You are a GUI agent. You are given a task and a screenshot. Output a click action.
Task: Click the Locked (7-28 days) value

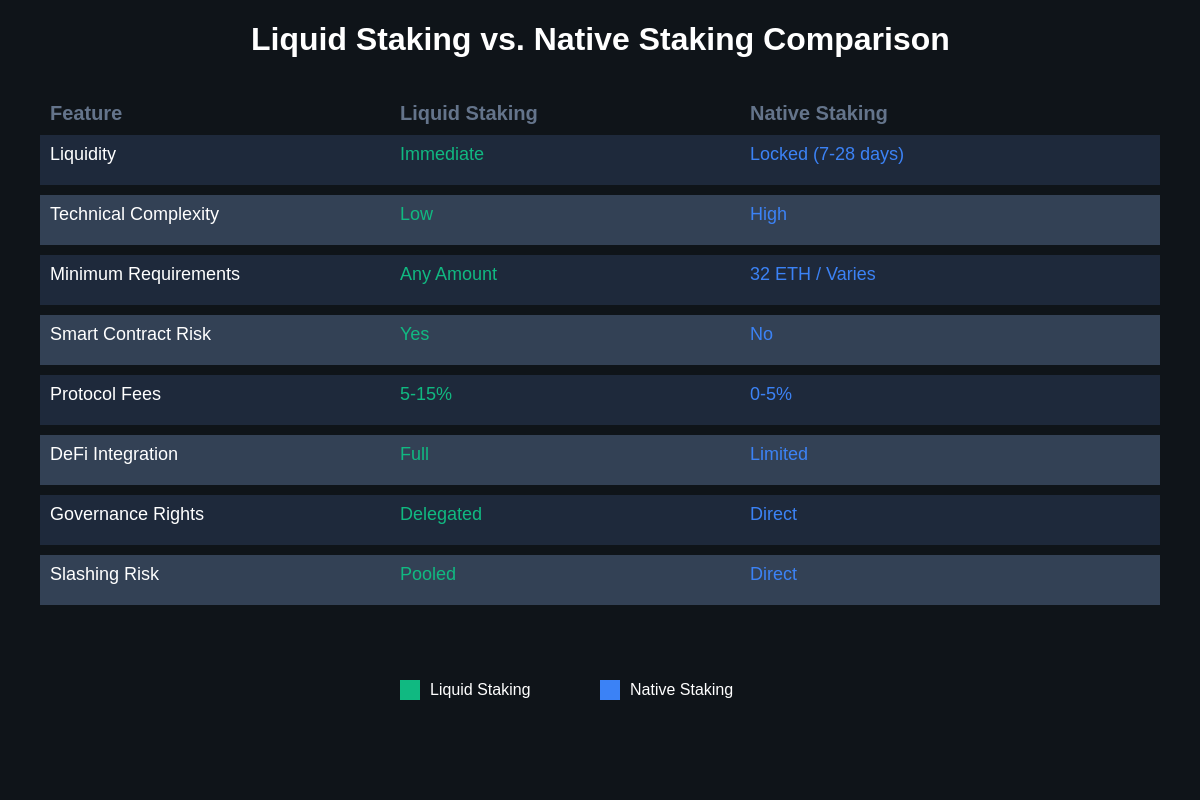827,154
